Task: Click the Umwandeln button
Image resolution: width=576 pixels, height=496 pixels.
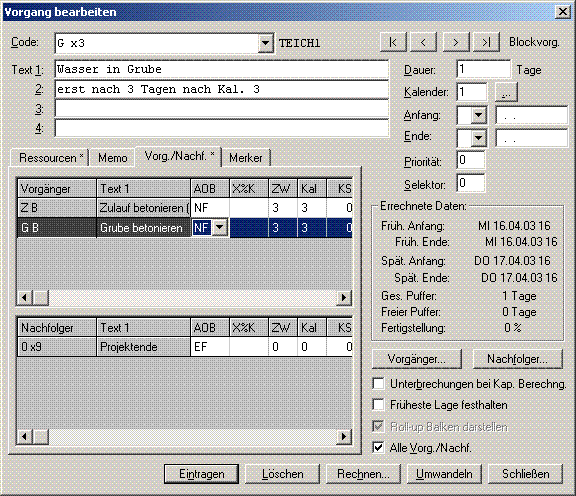Action: [x=444, y=474]
